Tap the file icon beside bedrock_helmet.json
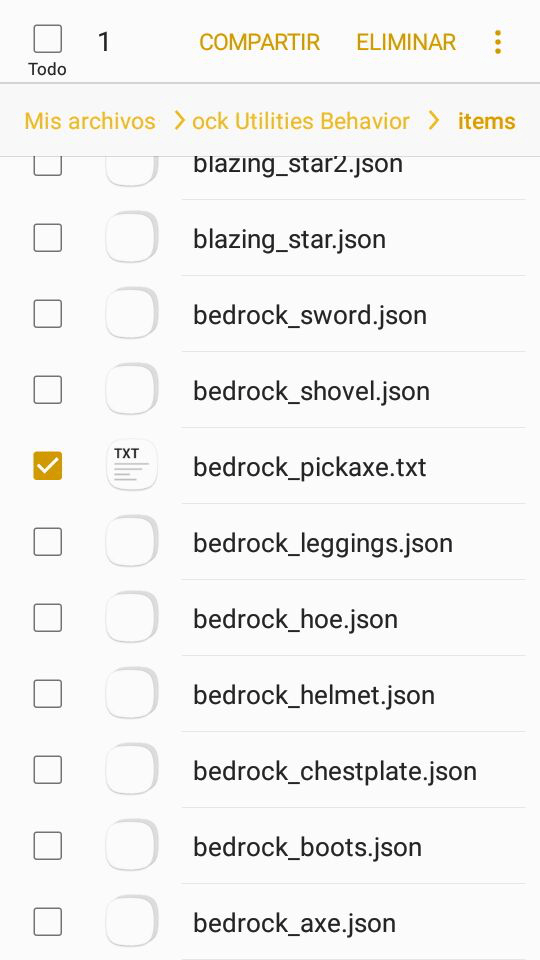Viewport: 540px width, 960px height. tap(132, 694)
